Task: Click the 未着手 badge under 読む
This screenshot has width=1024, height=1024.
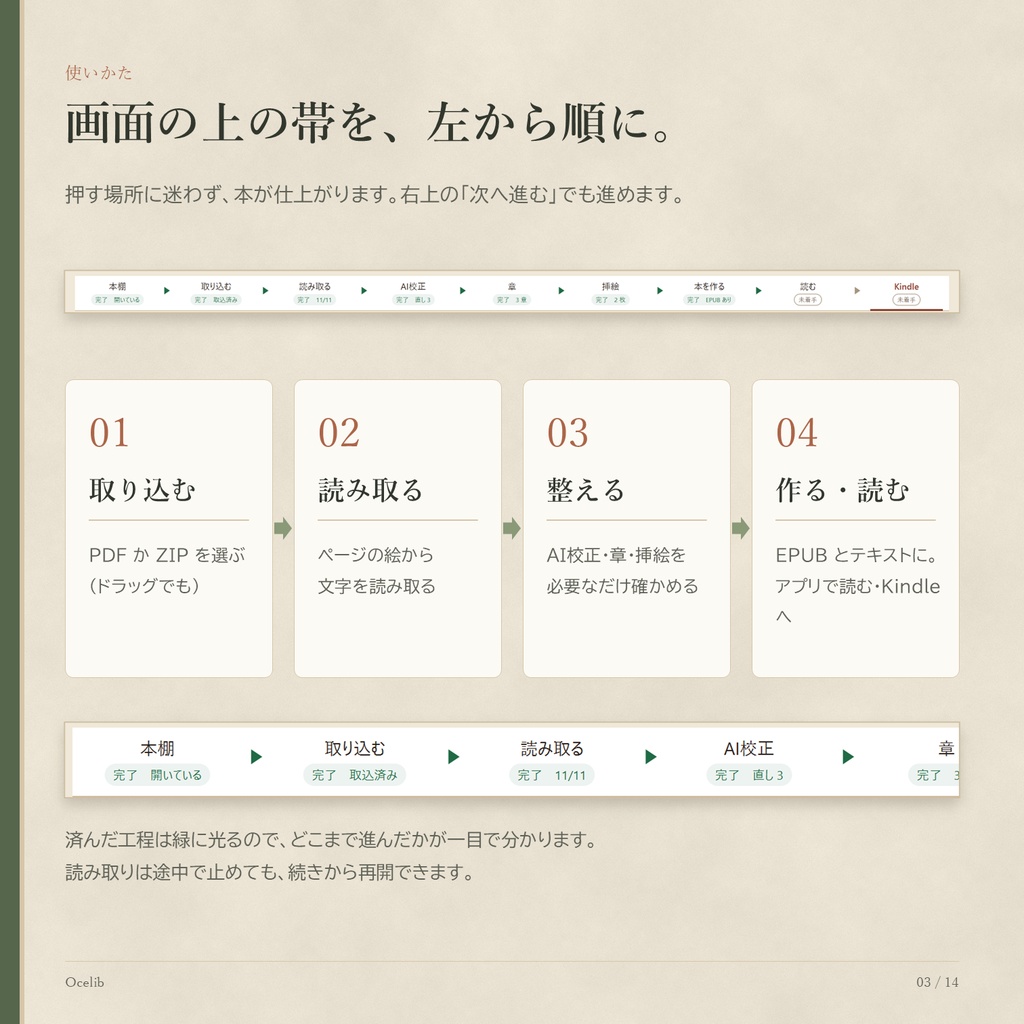Action: pyautogui.click(x=808, y=300)
